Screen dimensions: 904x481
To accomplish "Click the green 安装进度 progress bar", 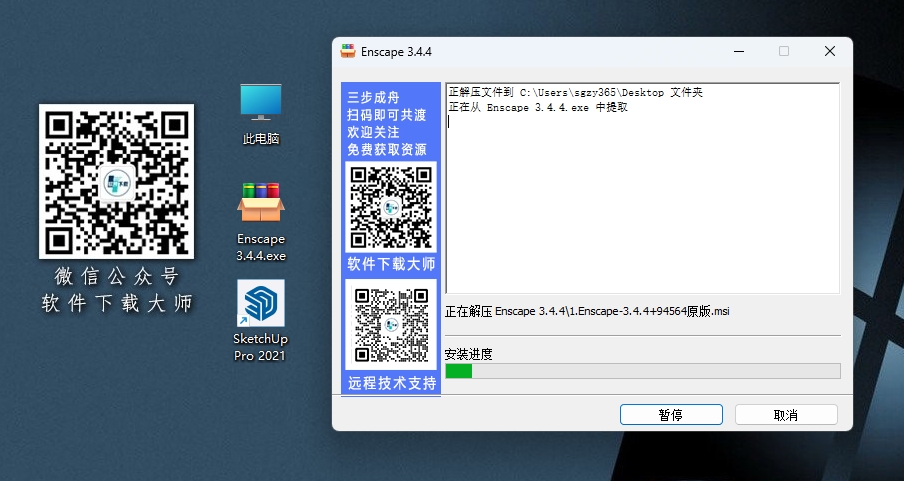I will tap(643, 371).
